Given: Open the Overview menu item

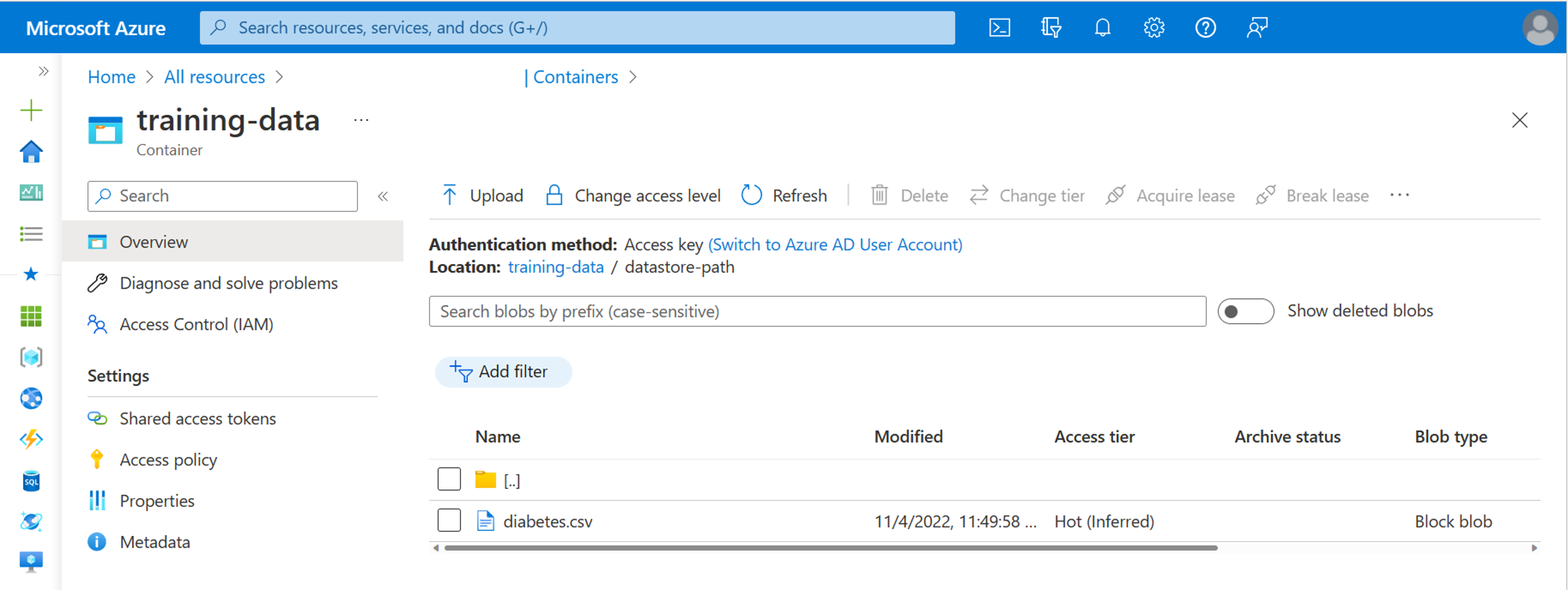Looking at the screenshot, I should tap(155, 241).
